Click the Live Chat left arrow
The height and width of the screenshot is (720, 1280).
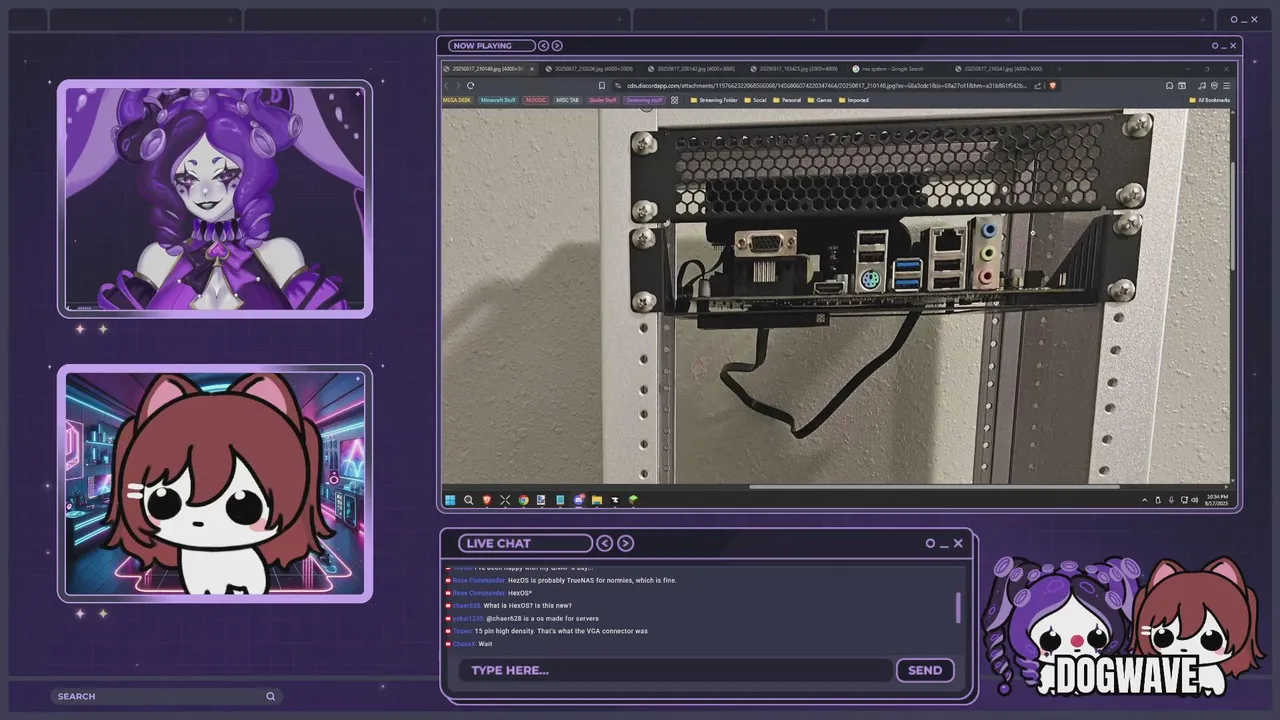click(x=605, y=543)
